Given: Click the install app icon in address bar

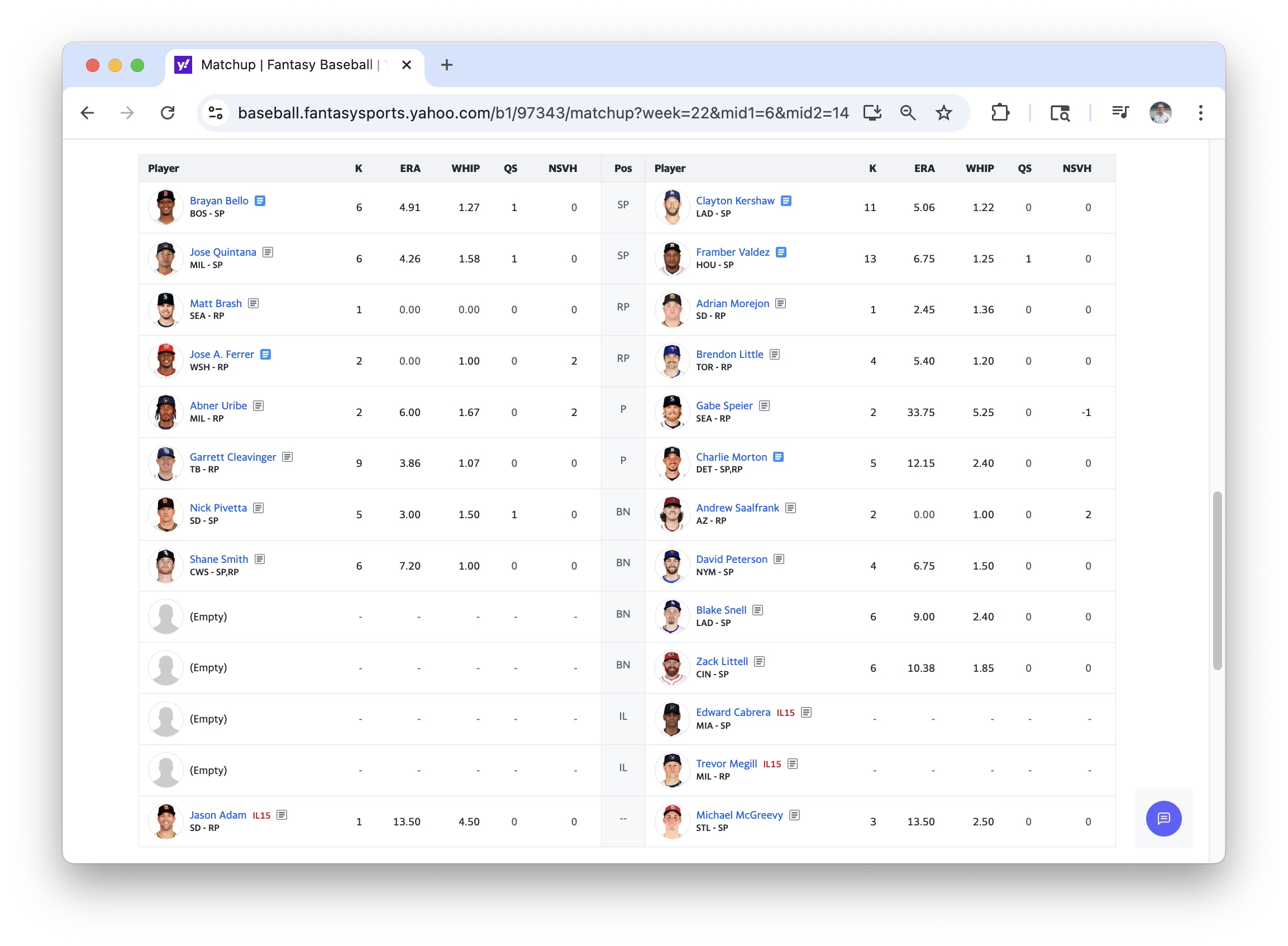Looking at the screenshot, I should coord(872,113).
